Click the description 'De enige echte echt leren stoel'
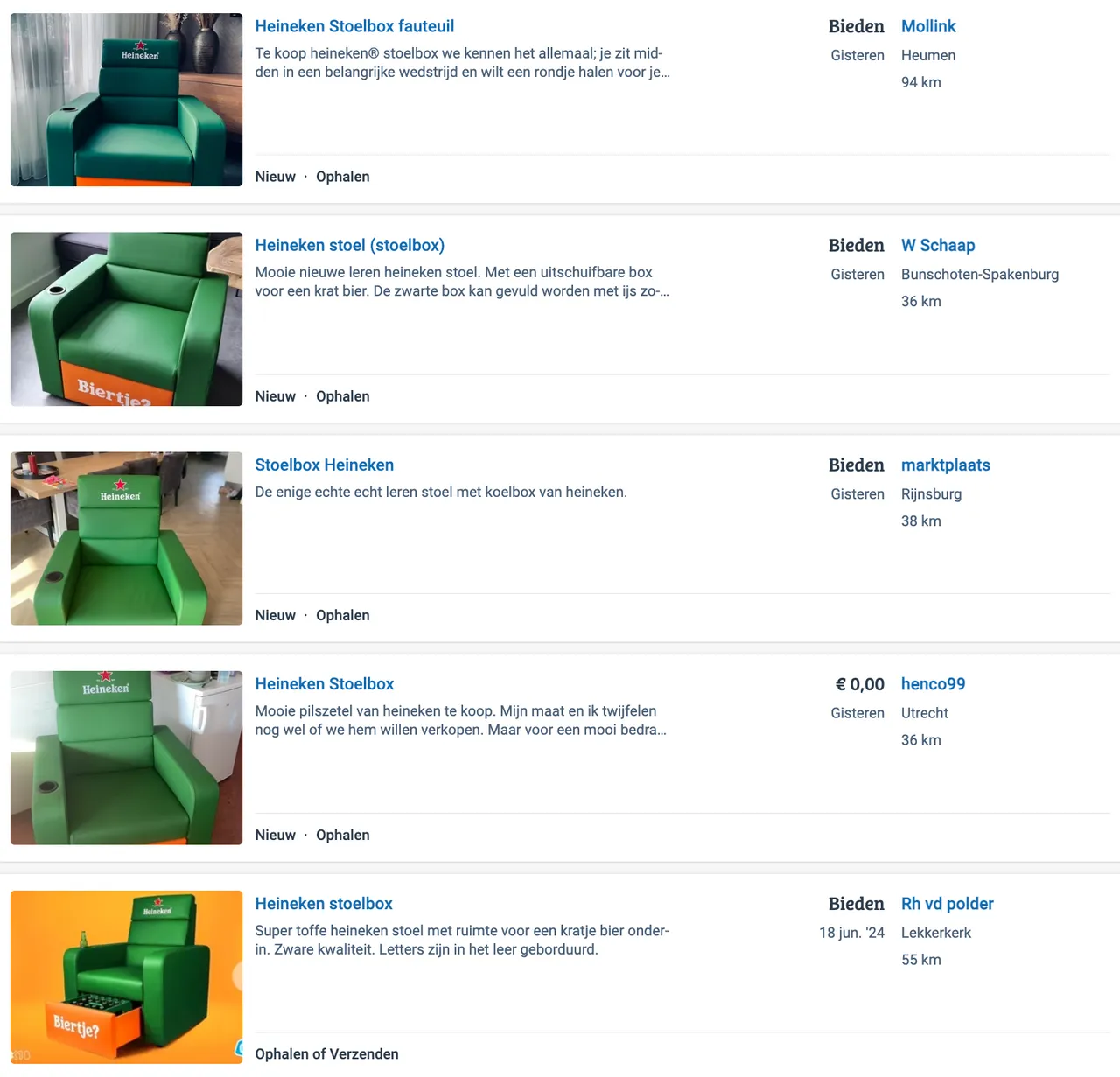 (441, 493)
